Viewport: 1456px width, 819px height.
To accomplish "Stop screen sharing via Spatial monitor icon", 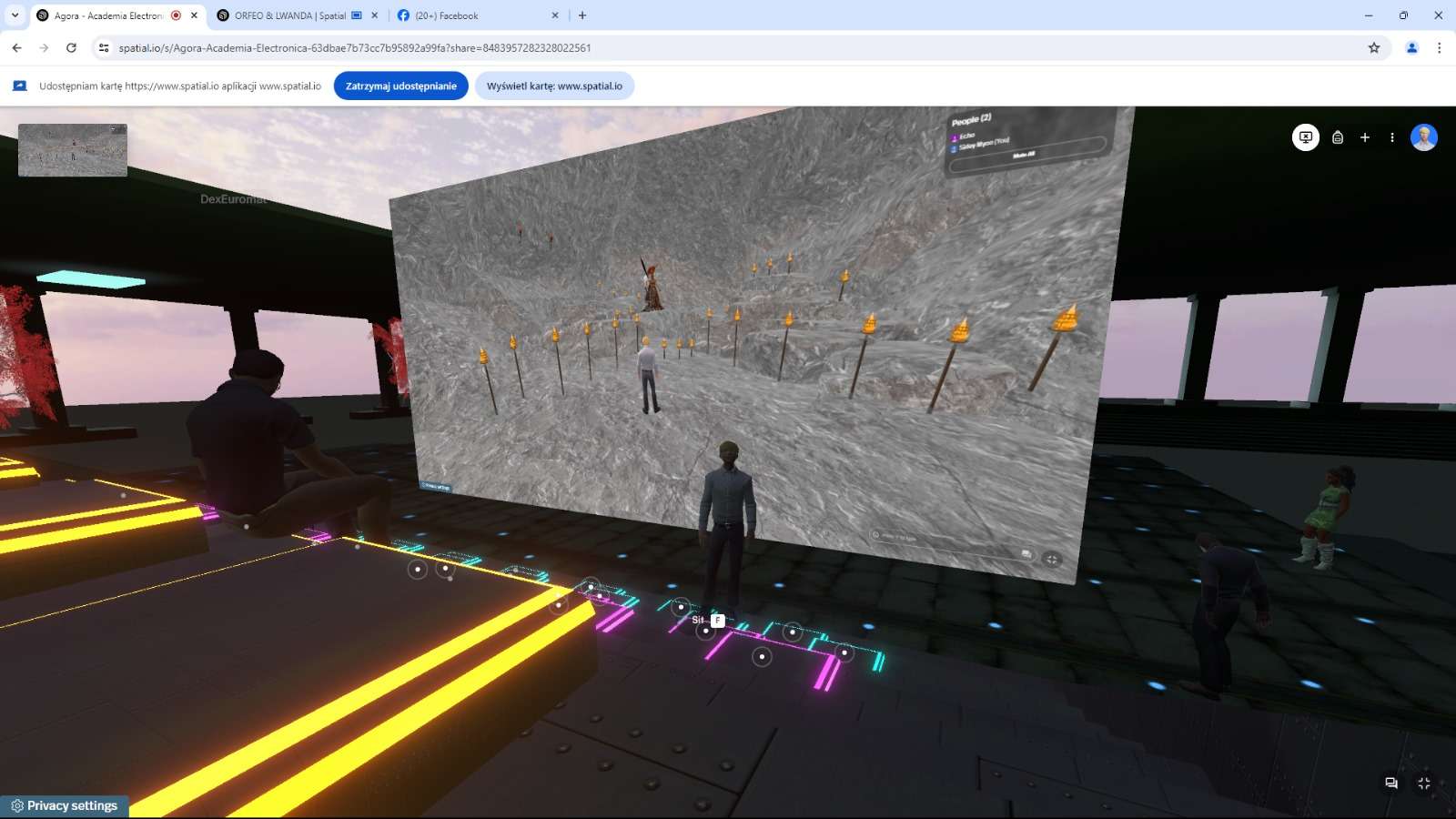I will click(1306, 137).
